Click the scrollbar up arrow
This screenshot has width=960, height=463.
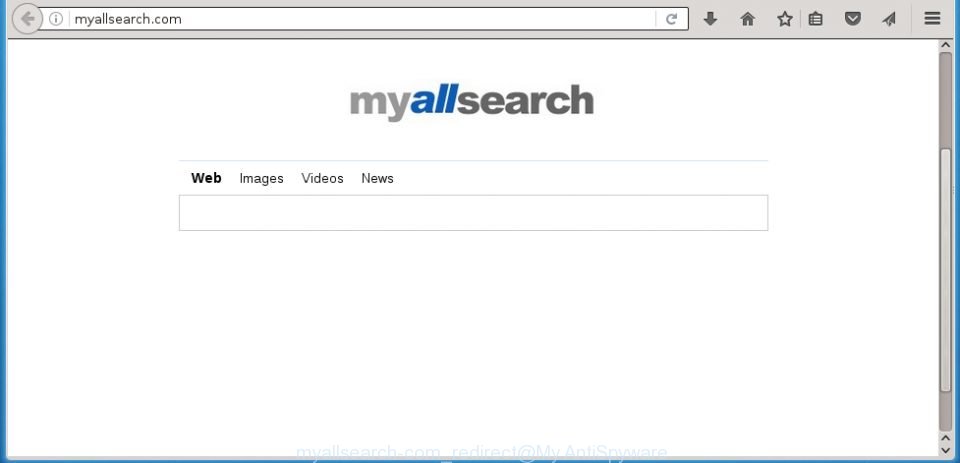coord(945,46)
